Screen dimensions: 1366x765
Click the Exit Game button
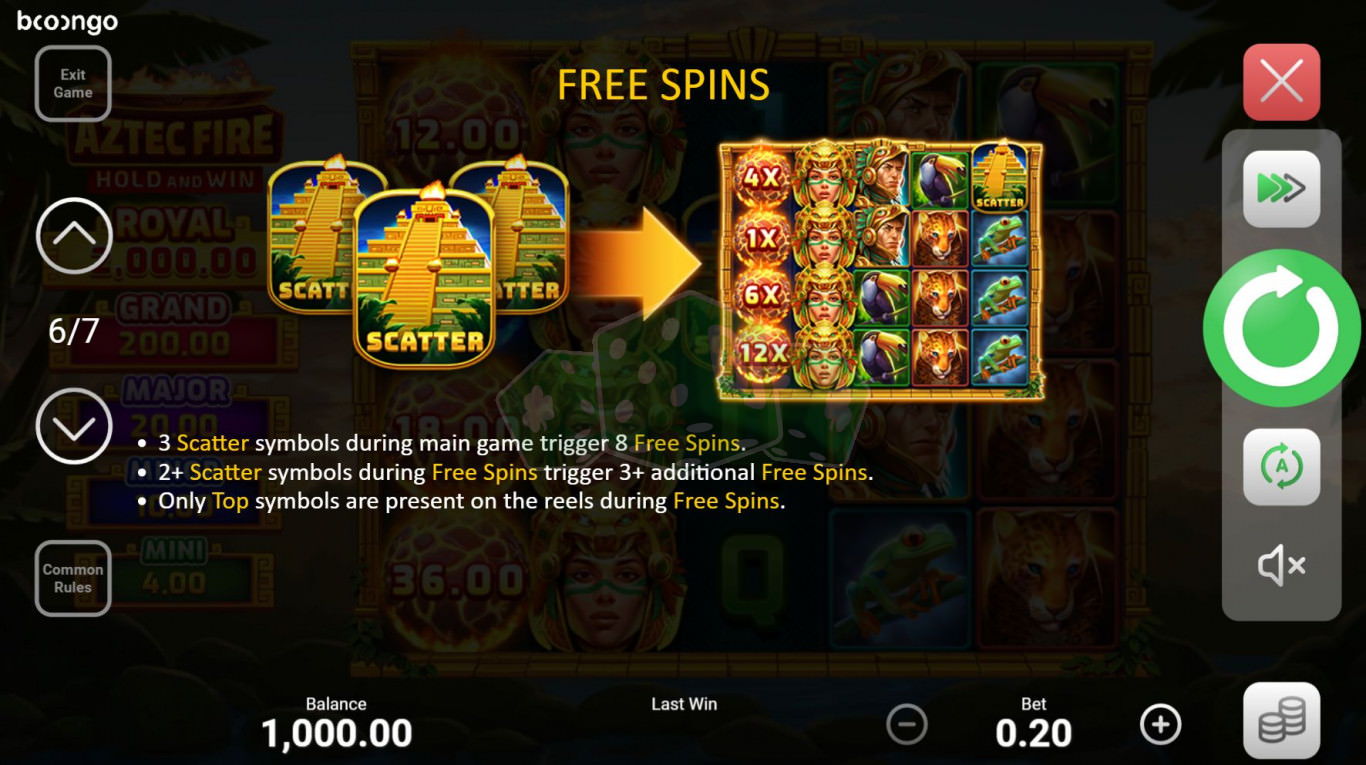click(x=73, y=84)
